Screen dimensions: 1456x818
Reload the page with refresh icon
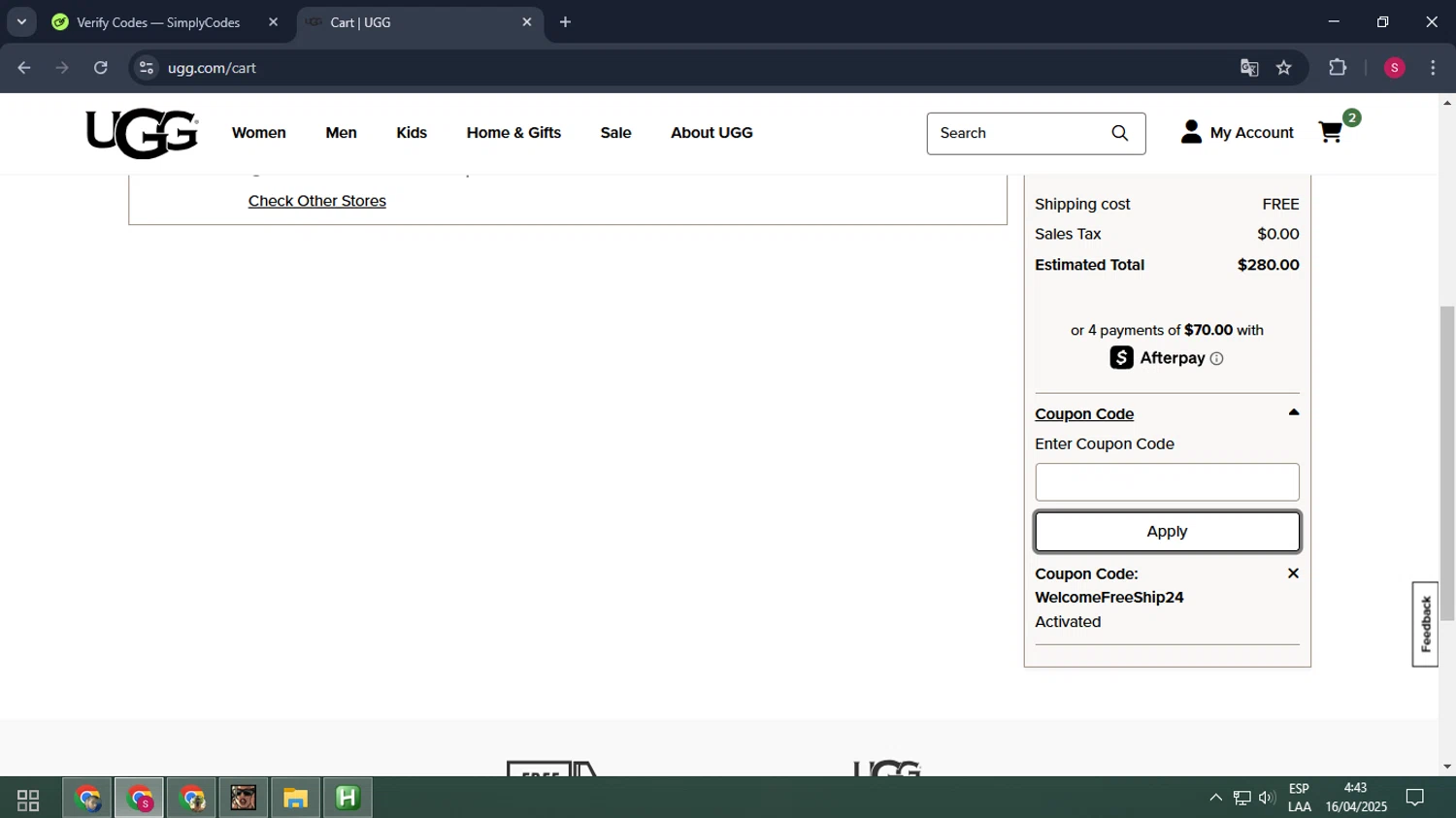pyautogui.click(x=101, y=68)
